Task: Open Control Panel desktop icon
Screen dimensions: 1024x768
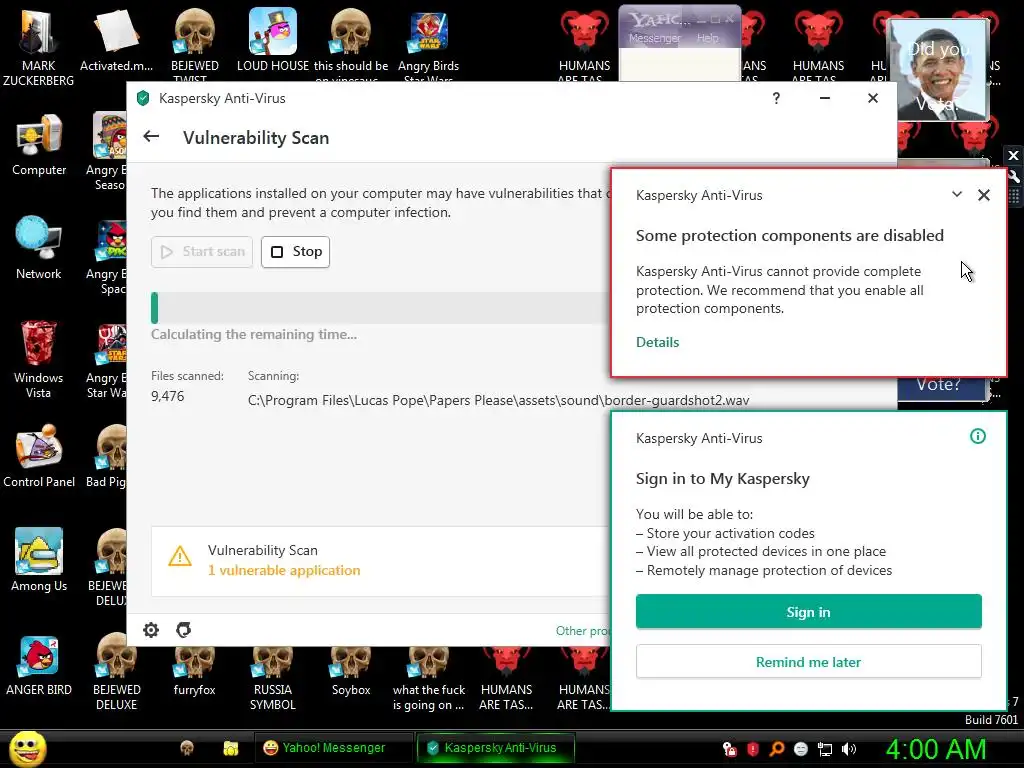Action: pyautogui.click(x=39, y=456)
